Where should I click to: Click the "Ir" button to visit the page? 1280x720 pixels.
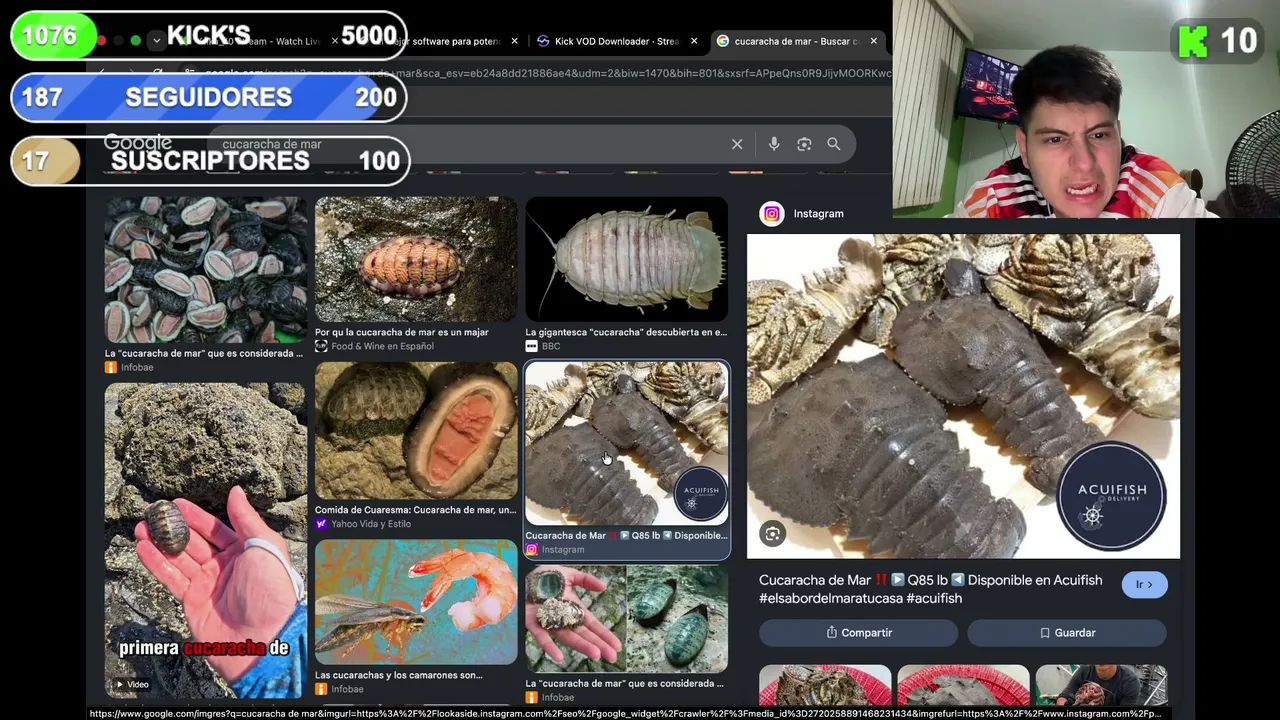(x=1144, y=585)
